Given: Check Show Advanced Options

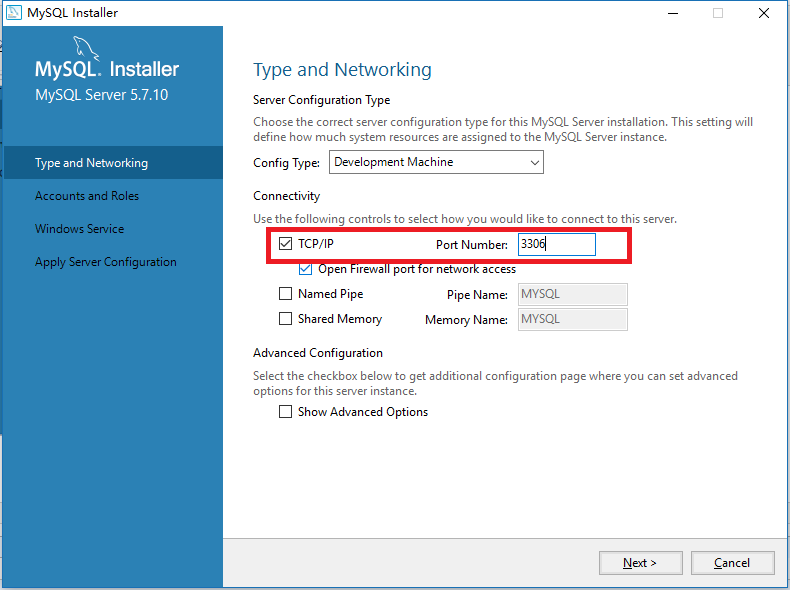Looking at the screenshot, I should 285,412.
